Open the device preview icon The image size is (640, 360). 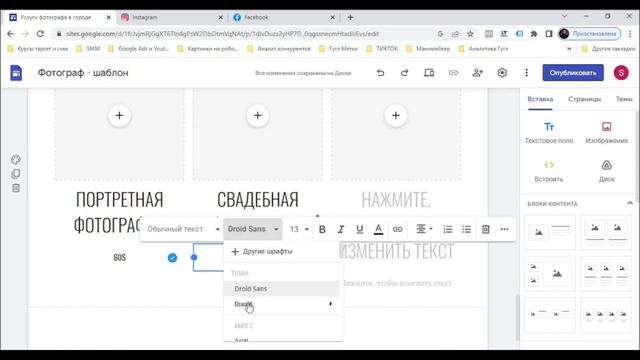[x=429, y=73]
